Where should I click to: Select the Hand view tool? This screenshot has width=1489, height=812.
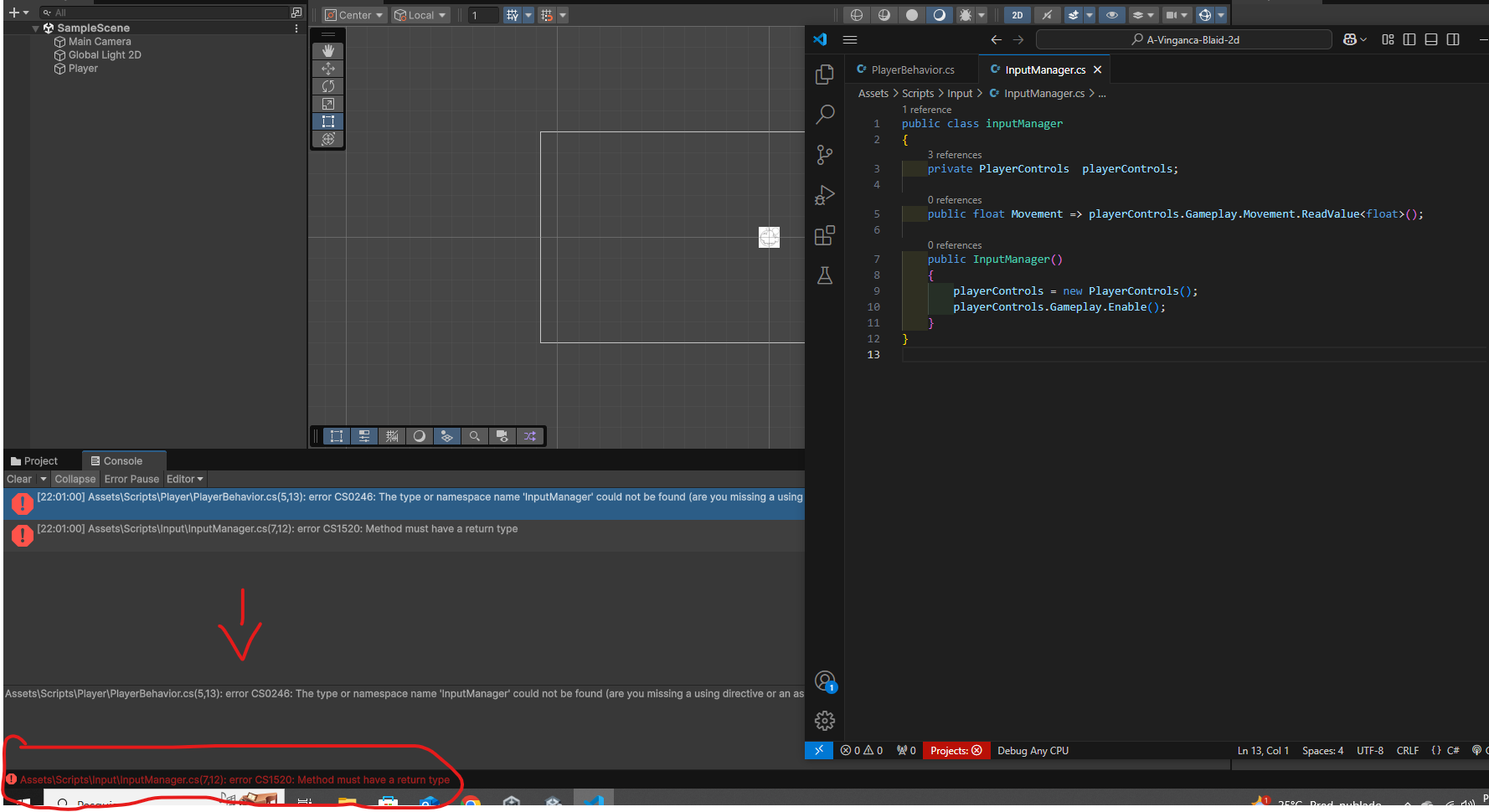328,51
